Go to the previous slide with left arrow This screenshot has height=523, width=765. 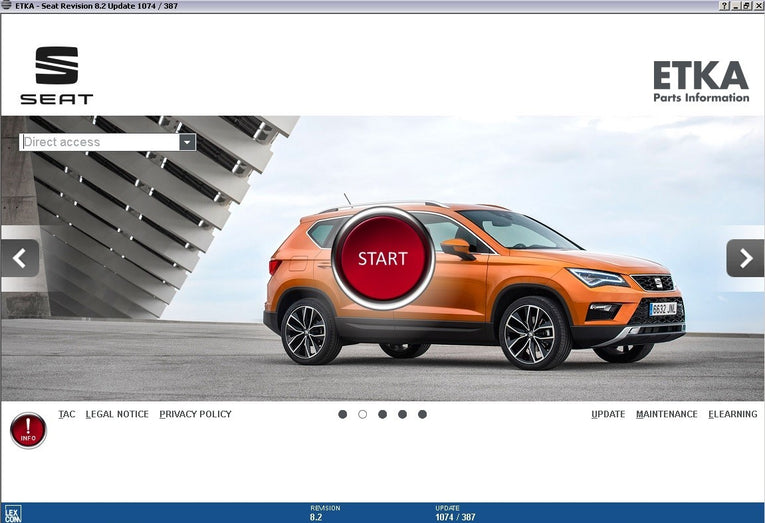(19, 258)
